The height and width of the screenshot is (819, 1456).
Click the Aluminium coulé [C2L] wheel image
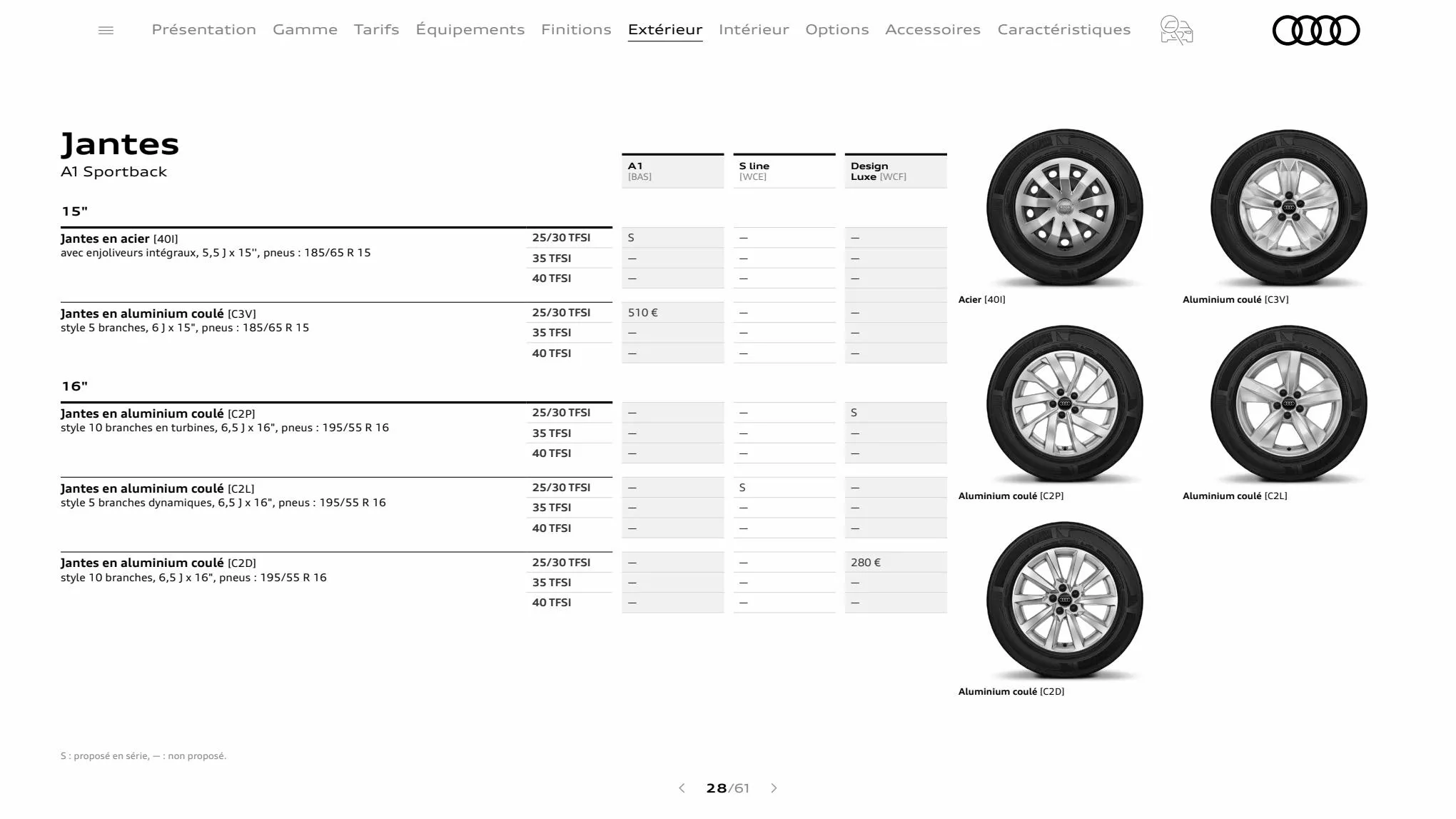(1289, 404)
